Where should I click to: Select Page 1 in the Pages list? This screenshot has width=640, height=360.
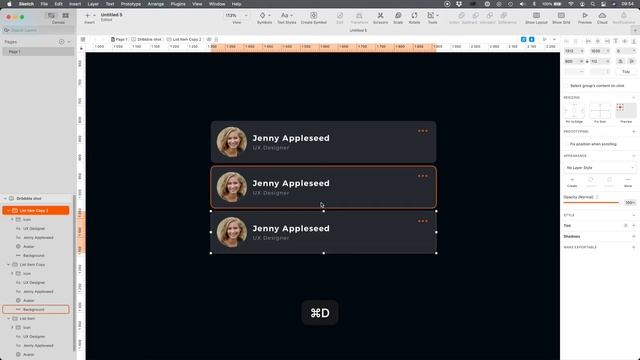tap(38, 52)
